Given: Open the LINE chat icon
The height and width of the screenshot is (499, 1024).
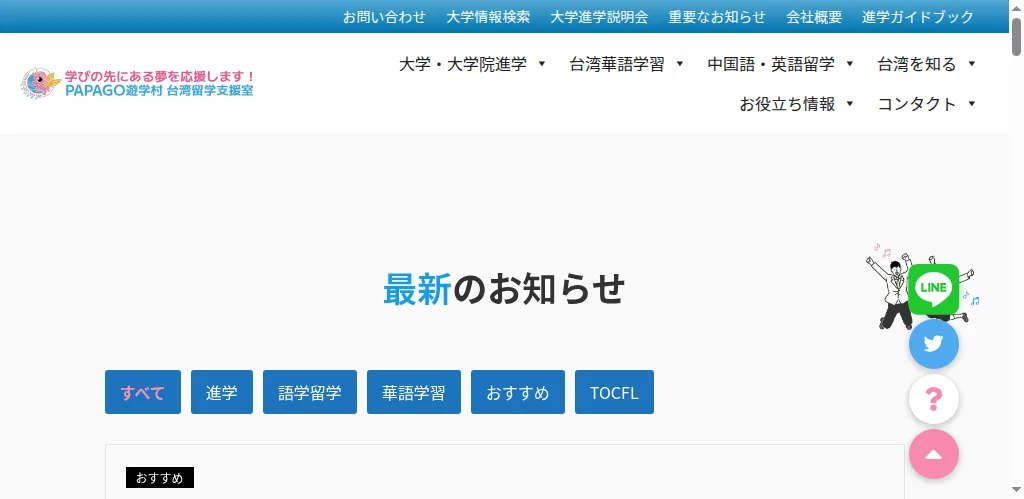Looking at the screenshot, I should pyautogui.click(x=934, y=289).
